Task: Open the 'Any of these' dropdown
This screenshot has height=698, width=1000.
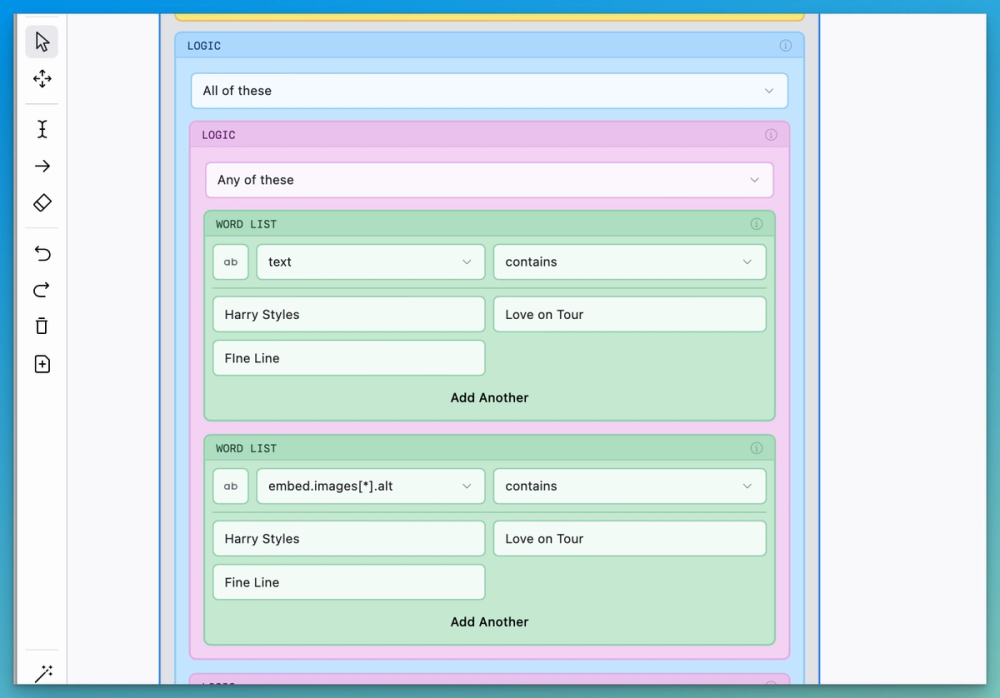Action: 489,180
